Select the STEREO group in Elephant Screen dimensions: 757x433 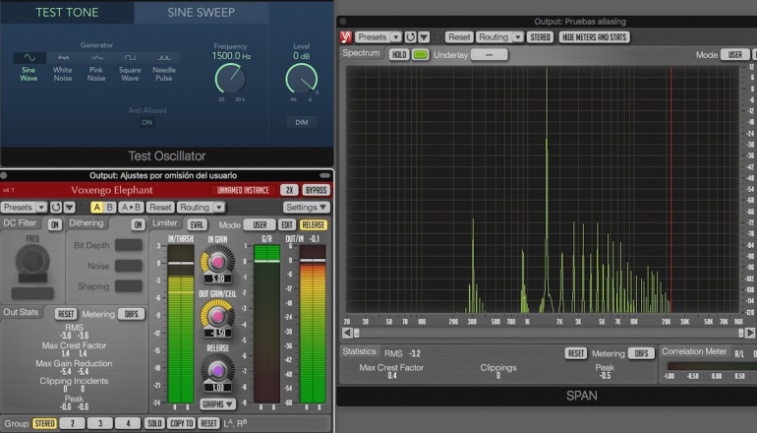pos(44,423)
